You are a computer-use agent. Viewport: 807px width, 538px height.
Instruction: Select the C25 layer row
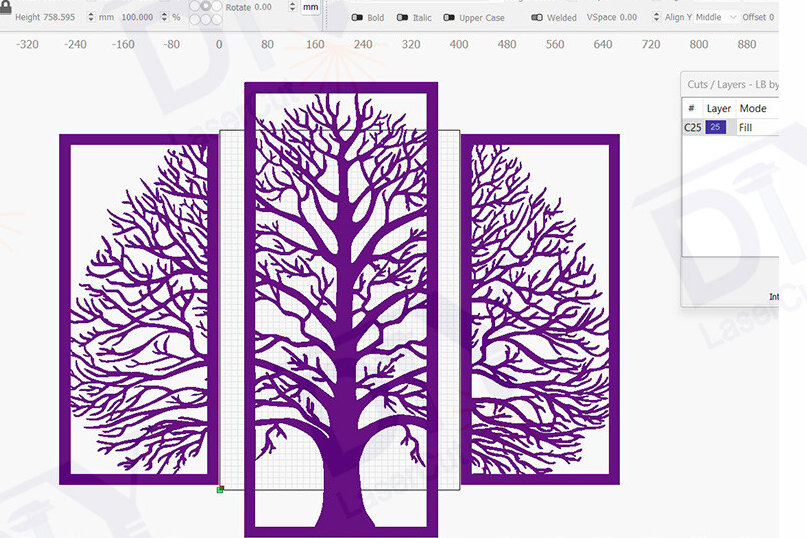693,127
